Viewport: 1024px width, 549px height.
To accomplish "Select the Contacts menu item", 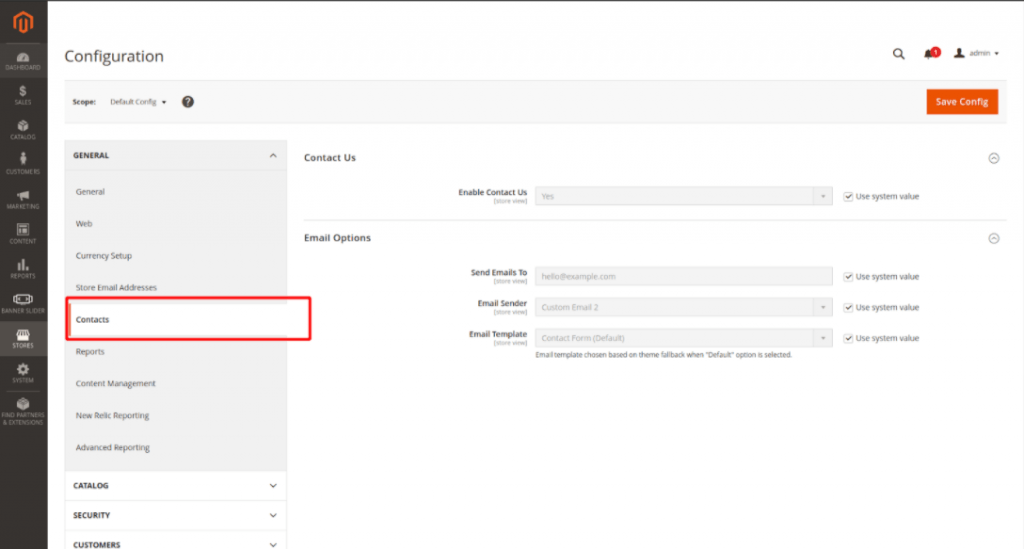I will click(x=93, y=320).
